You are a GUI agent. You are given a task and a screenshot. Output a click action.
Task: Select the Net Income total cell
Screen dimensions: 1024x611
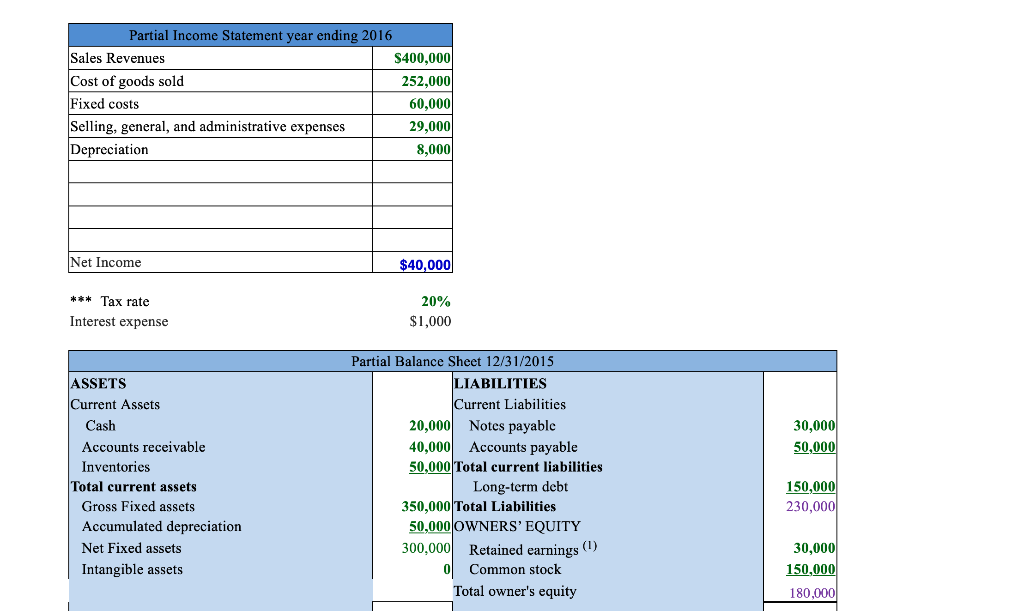(426, 262)
